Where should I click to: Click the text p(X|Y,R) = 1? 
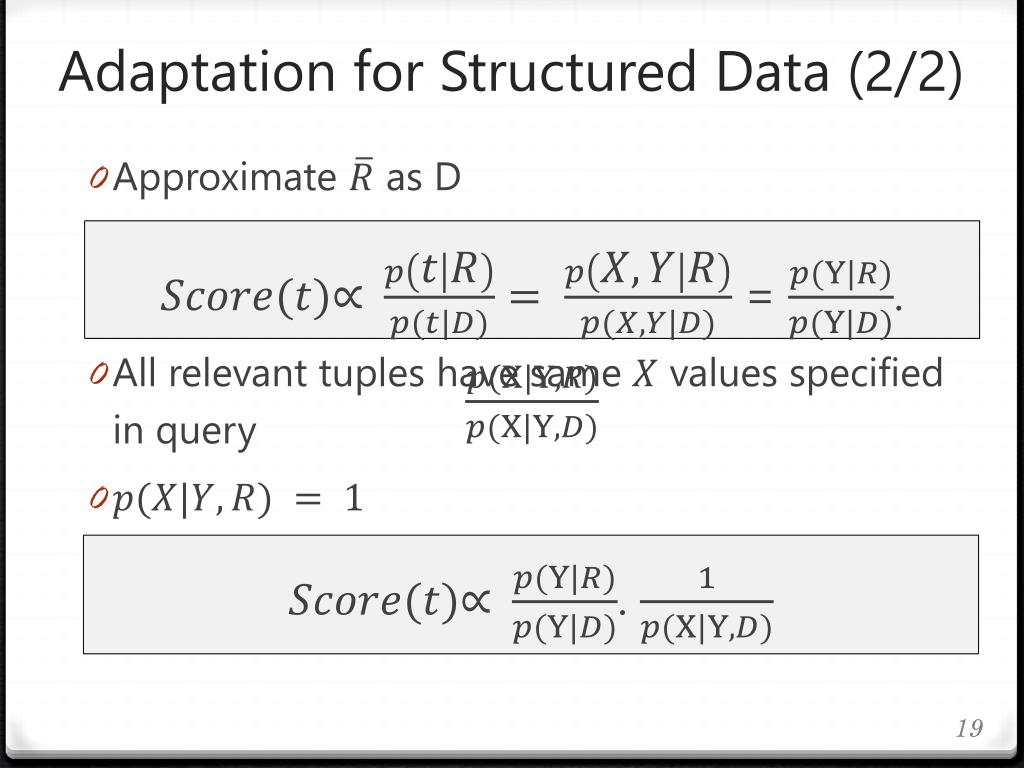tap(238, 499)
